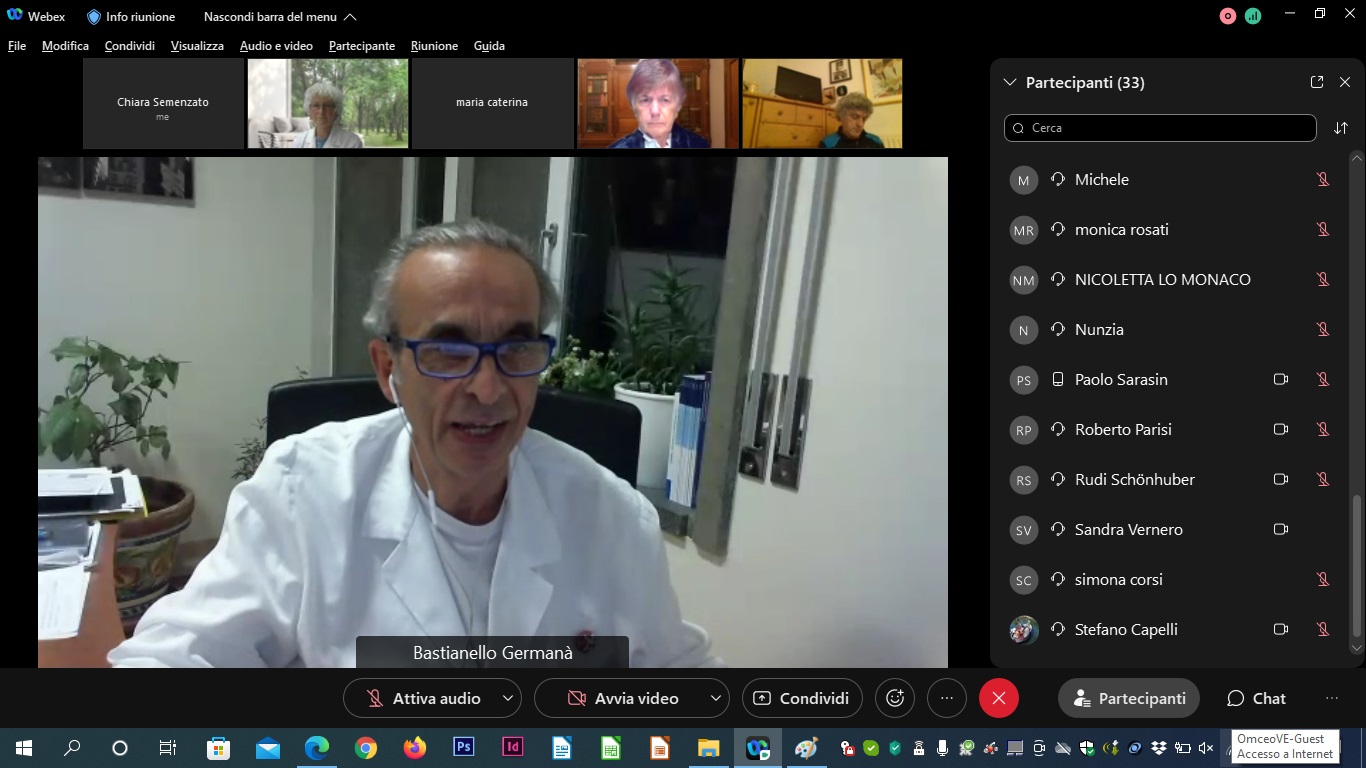Collapse the Partecipanti (33) list header
The image size is (1366, 768).
pyautogui.click(x=1009, y=83)
